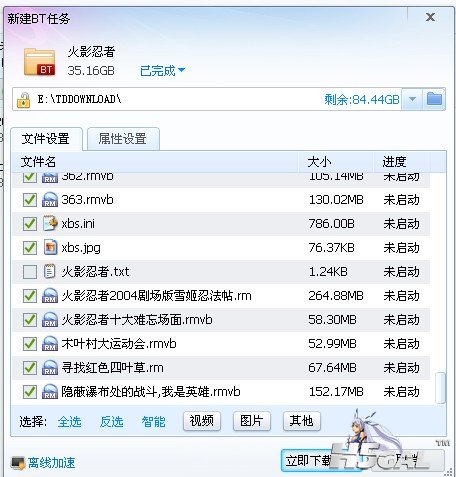Click the BT folder icon for 火影忍者
The width and height of the screenshot is (456, 477).
click(x=39, y=62)
